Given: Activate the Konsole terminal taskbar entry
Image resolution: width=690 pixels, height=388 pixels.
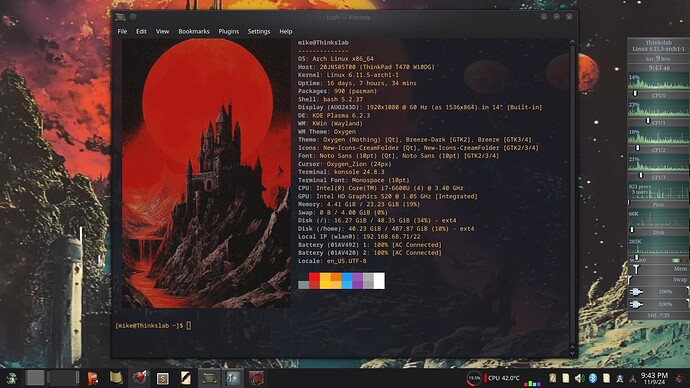Looking at the screenshot, I should (x=209, y=378).
